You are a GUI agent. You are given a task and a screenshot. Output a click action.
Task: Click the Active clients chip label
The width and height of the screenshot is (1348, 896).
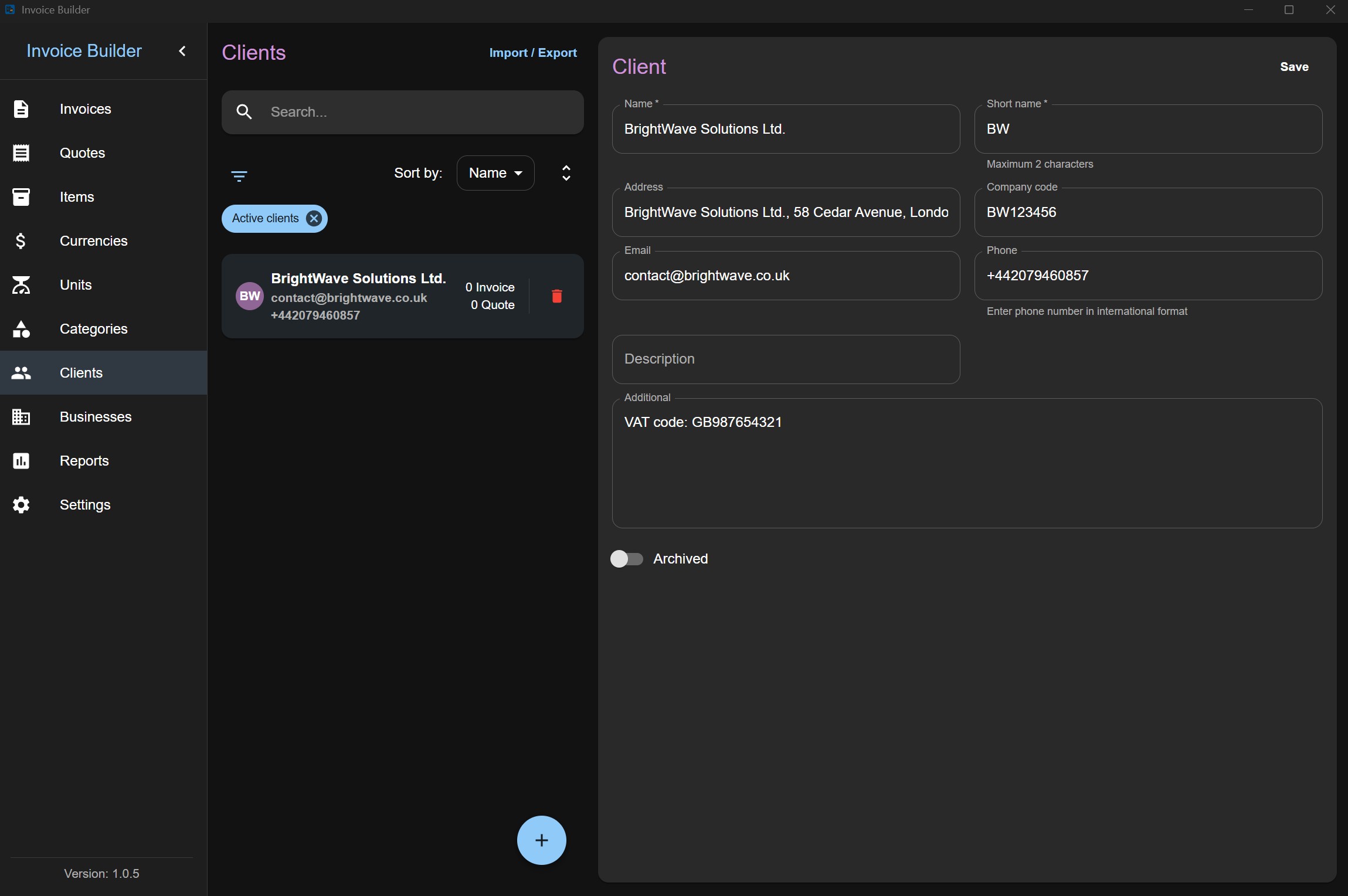tap(266, 219)
